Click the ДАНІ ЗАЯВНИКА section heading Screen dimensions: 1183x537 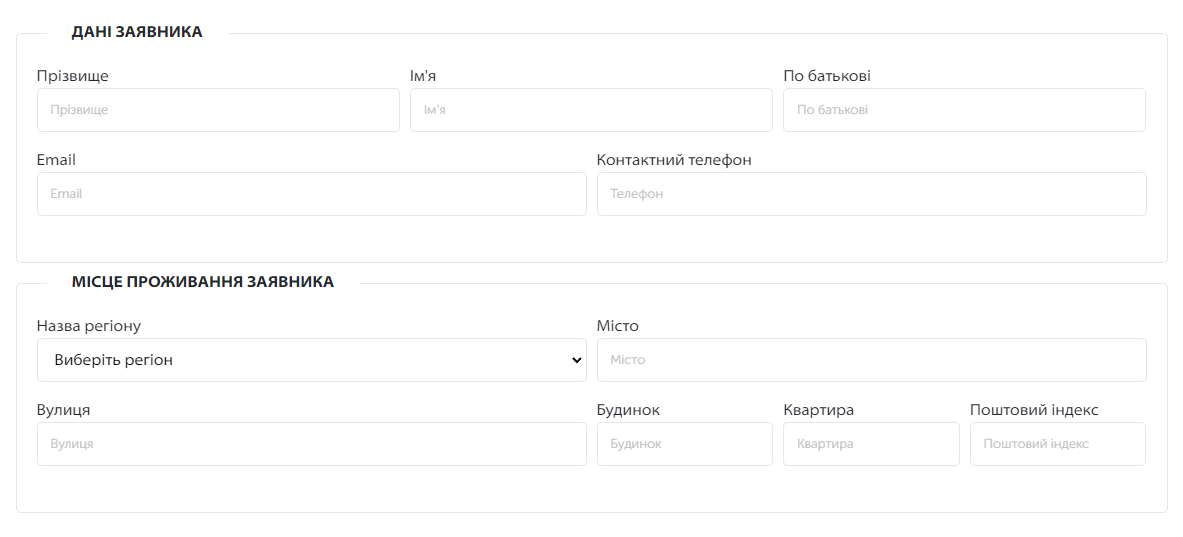137,32
